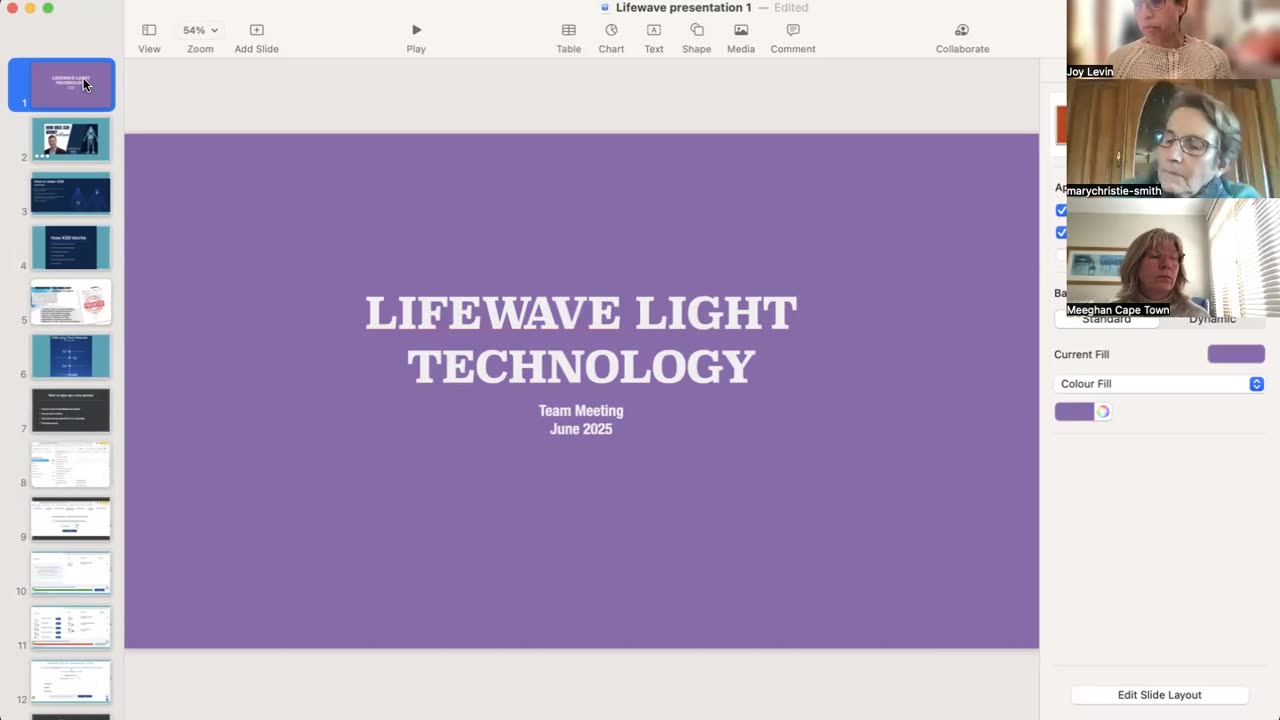Select slide 3 thumbnail
1280x720 pixels.
pyautogui.click(x=71, y=193)
